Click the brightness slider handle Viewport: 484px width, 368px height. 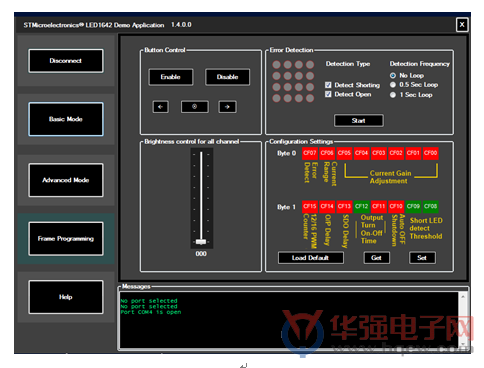pos(201,242)
